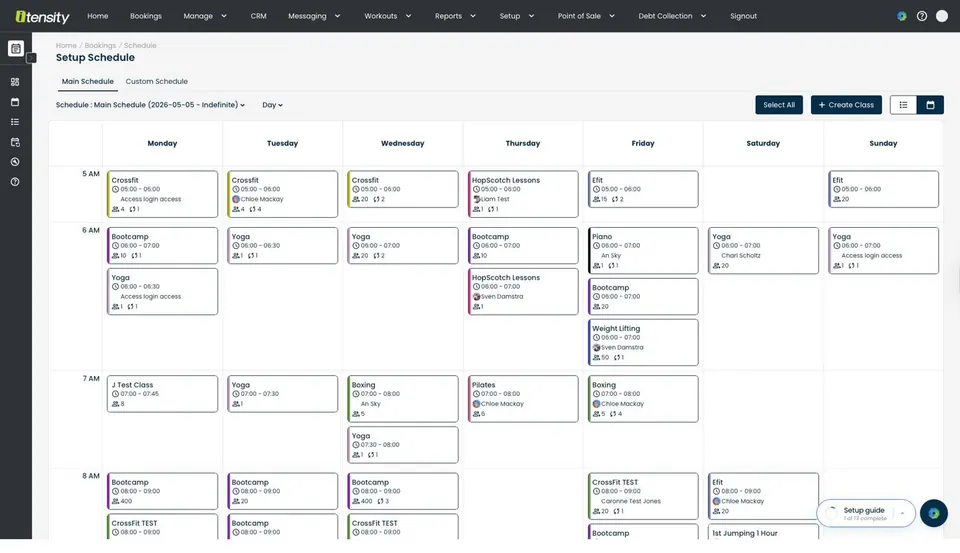Screen dimensions: 960x553
Task: Open the Workouts dropdown
Action: click(x=388, y=17)
